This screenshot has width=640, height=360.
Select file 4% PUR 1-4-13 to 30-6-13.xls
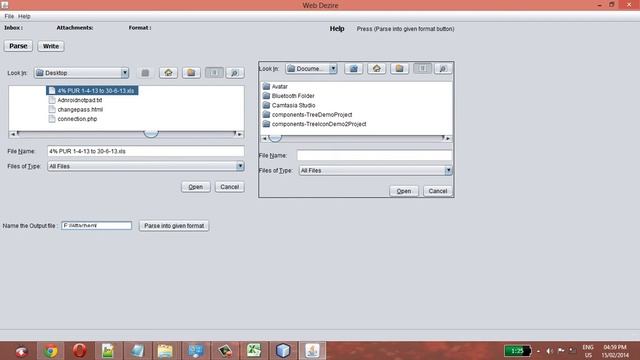click(92, 91)
